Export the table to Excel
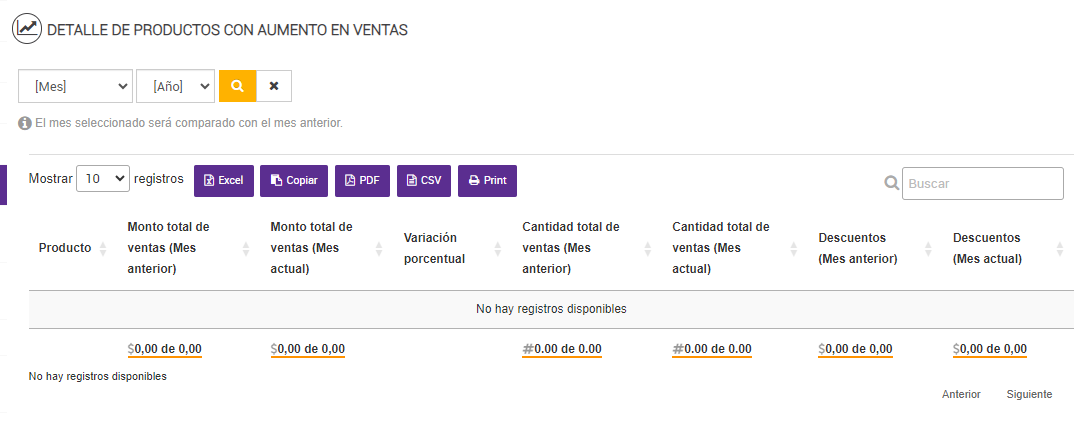The image size is (1084, 427). point(224,180)
